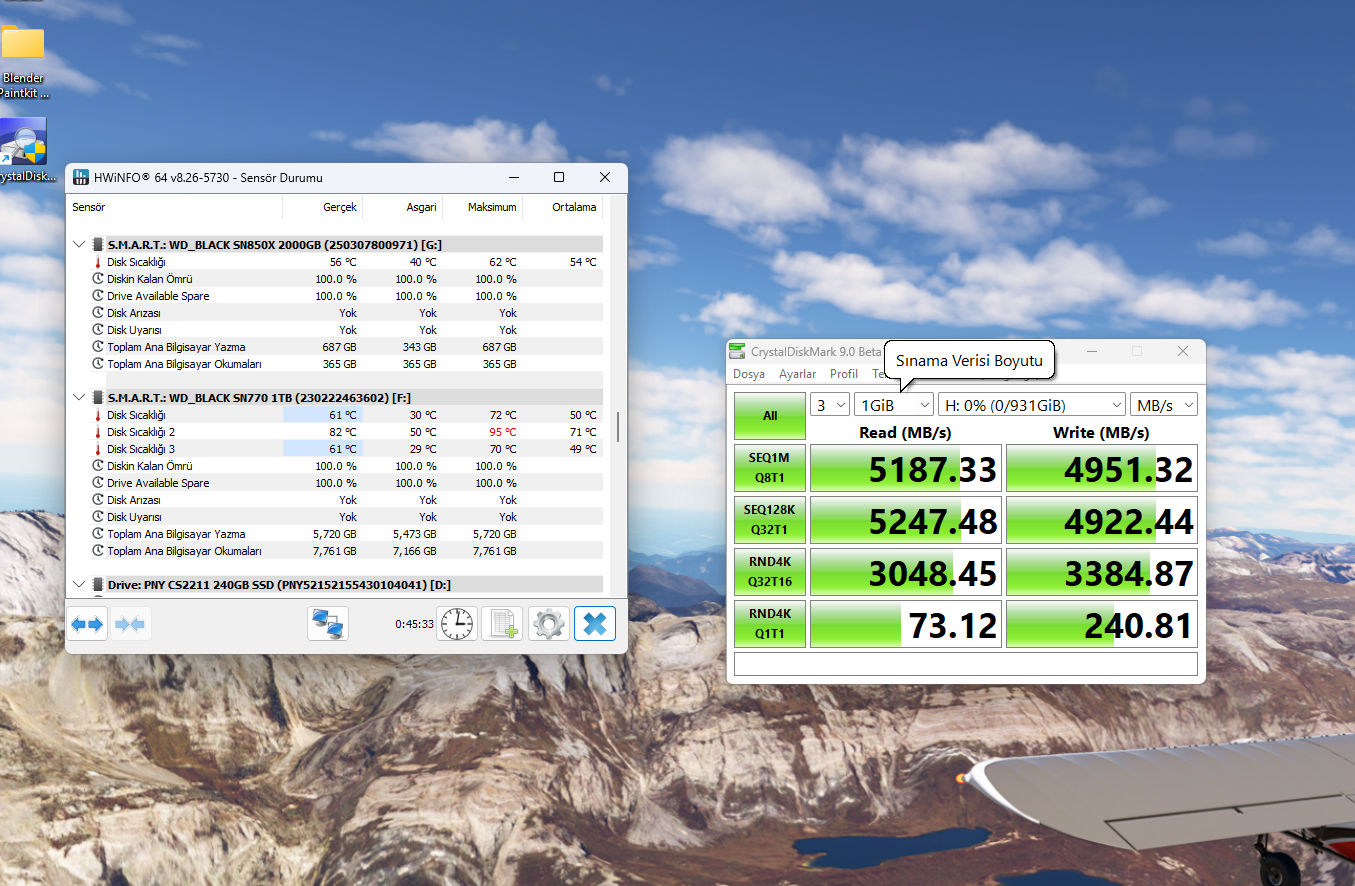Click the green All benchmark button
The width and height of the screenshot is (1355, 886).
[x=770, y=416]
